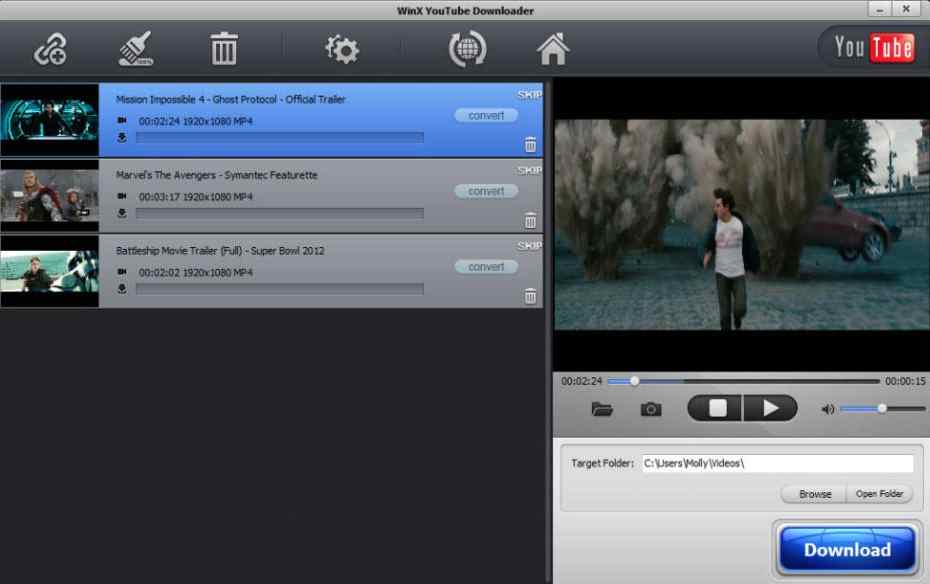This screenshot has height=584, width=930.
Task: Select the Mission Impossible 4 thumbnail
Action: (x=49, y=120)
